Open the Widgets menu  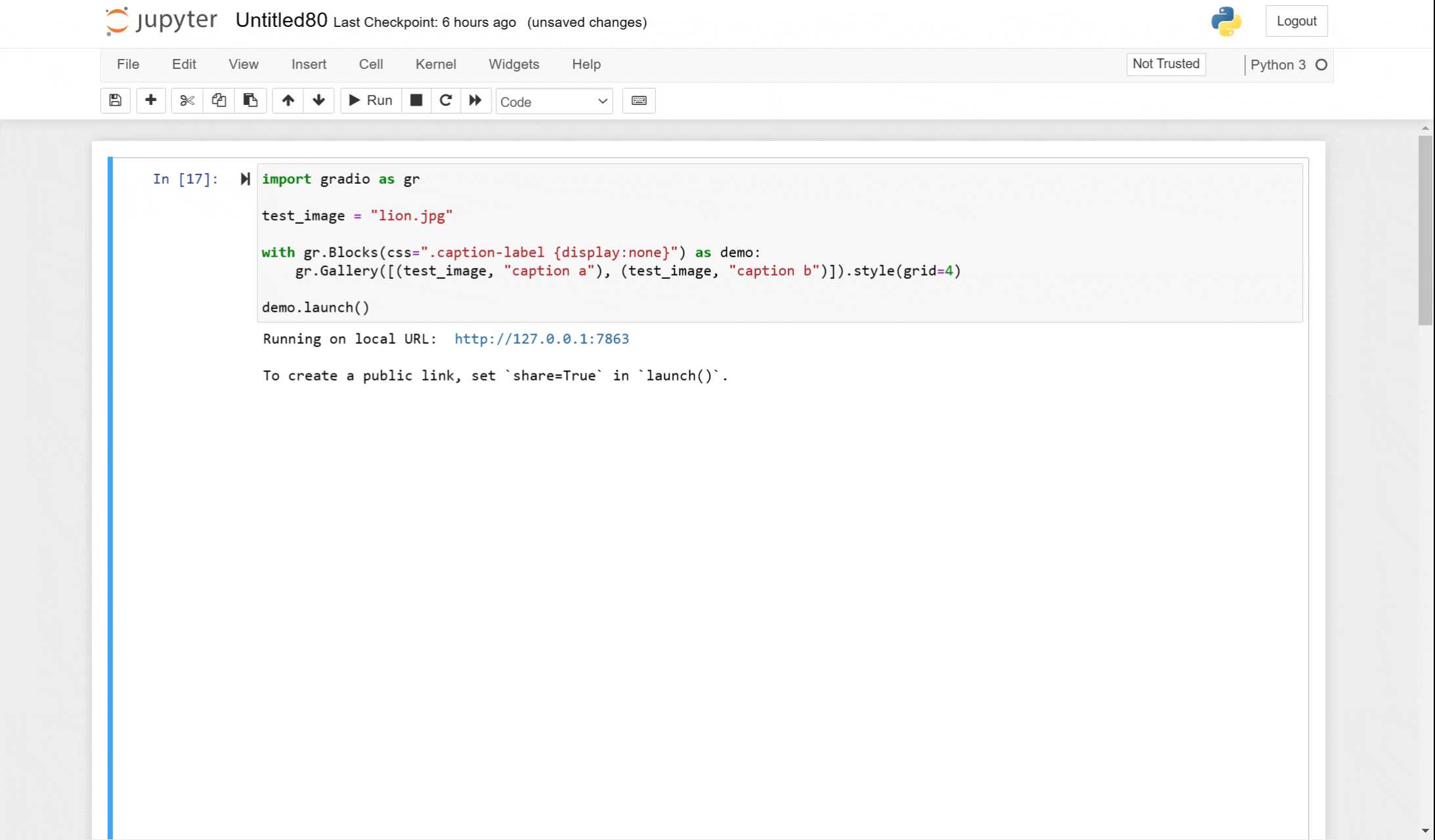pos(513,64)
